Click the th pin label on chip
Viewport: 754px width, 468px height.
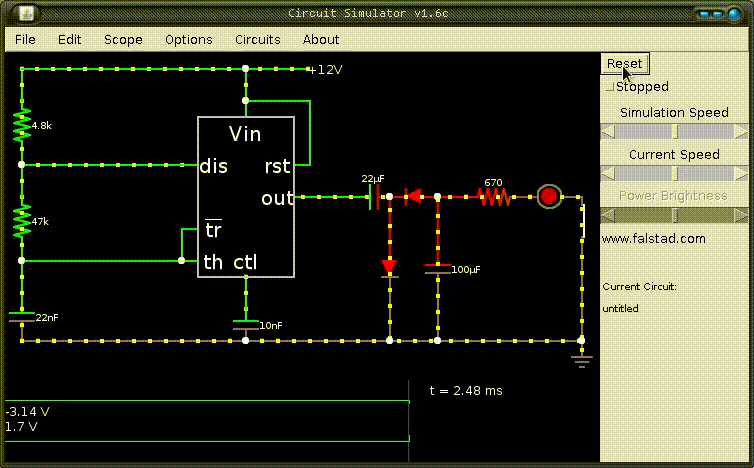point(213,262)
